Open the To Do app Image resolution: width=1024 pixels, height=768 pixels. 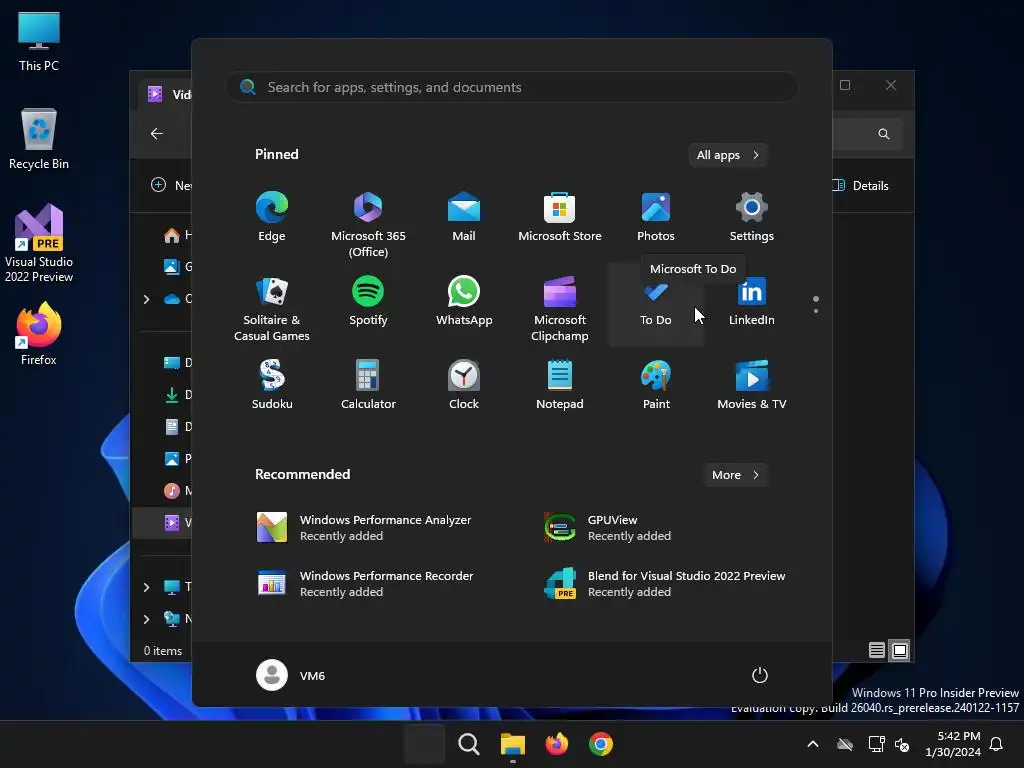[x=656, y=304]
